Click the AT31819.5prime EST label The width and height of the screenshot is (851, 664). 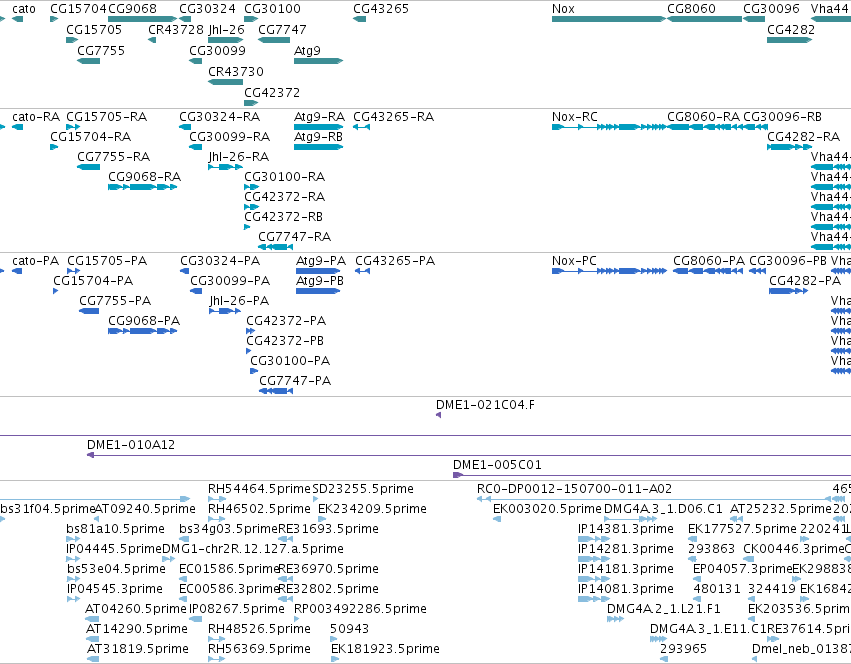coord(138,649)
